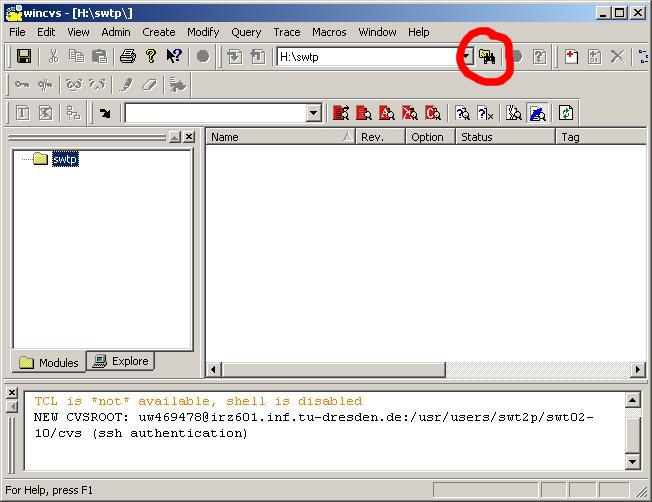
Task: Click the Tag column header
Action: click(601, 137)
